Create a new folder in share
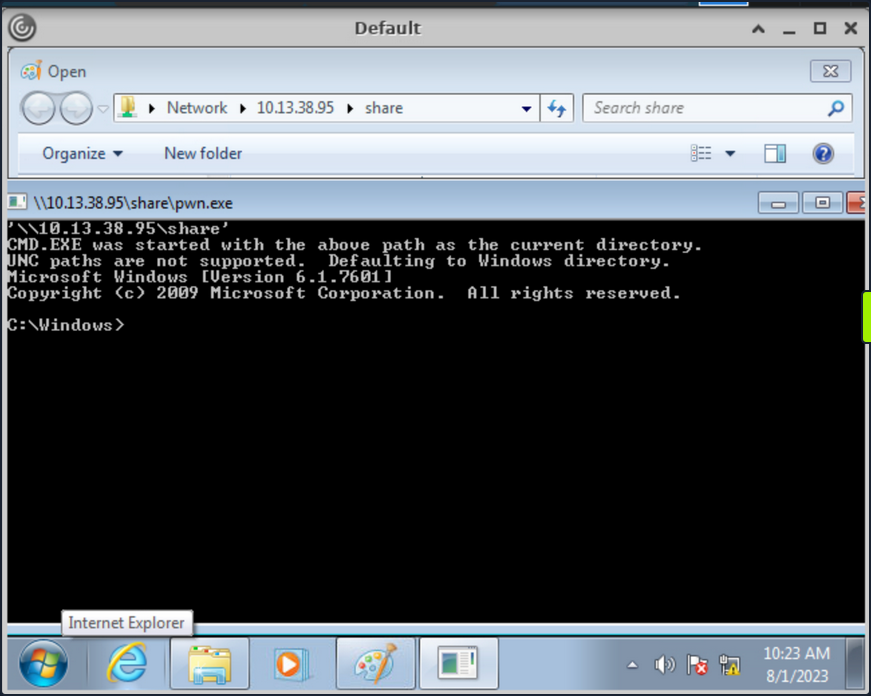Screen dimensions: 871x696 [x=202, y=153]
